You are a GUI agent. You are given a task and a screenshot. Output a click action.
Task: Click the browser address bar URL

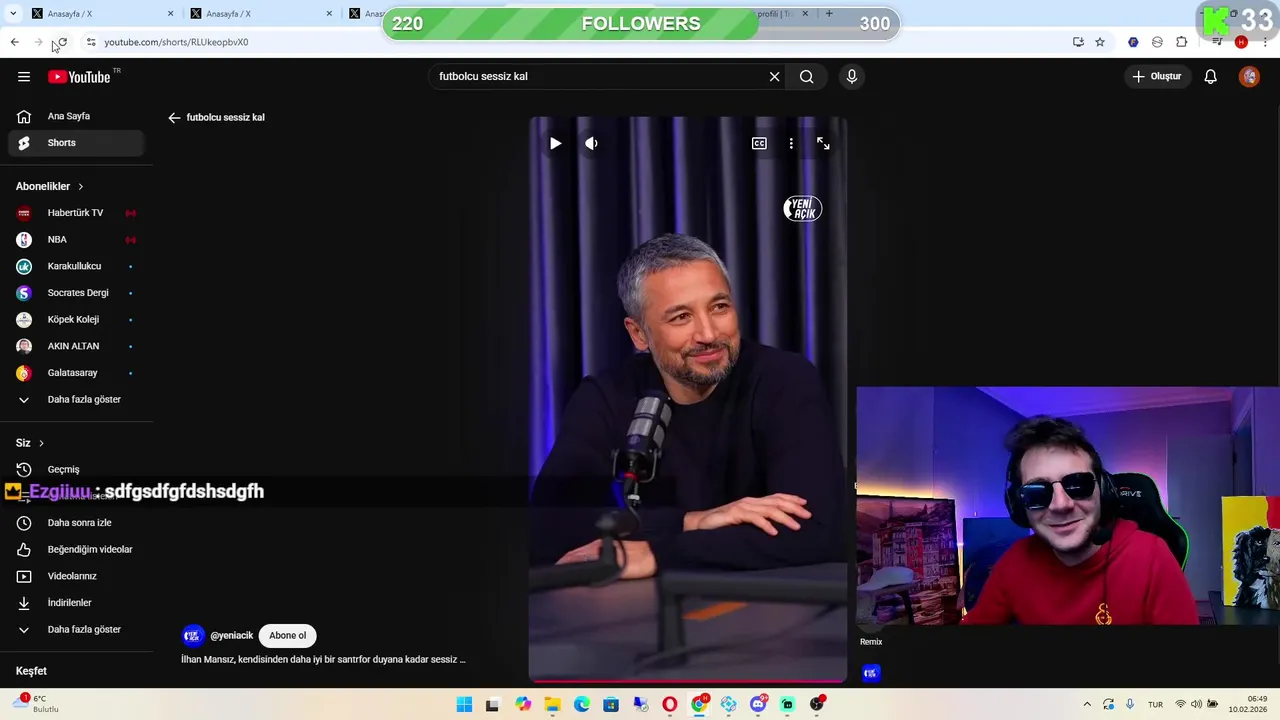coord(176,42)
